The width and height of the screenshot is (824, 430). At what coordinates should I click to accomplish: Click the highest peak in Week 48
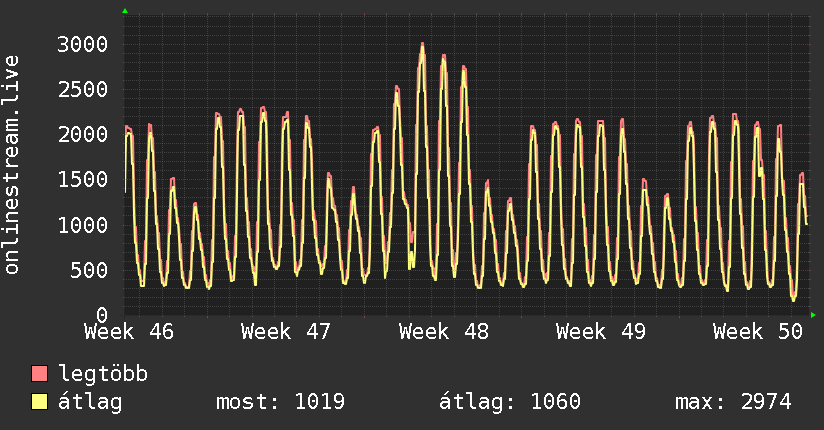(422, 46)
